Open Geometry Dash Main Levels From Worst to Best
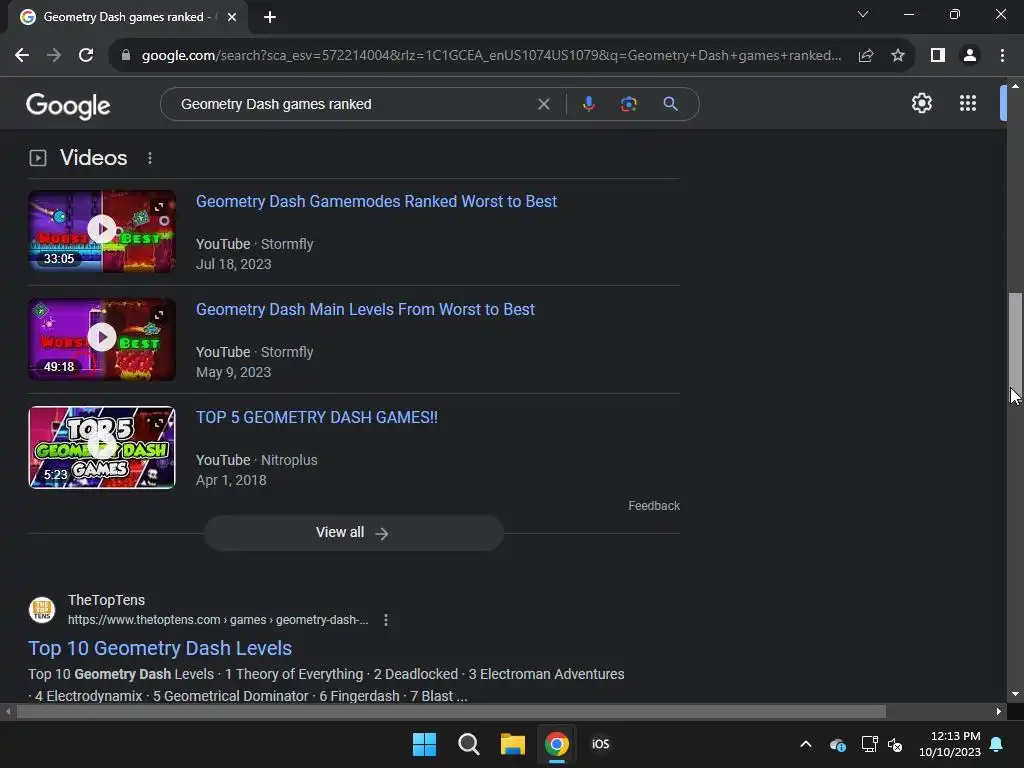The height and width of the screenshot is (768, 1024). coord(365,310)
